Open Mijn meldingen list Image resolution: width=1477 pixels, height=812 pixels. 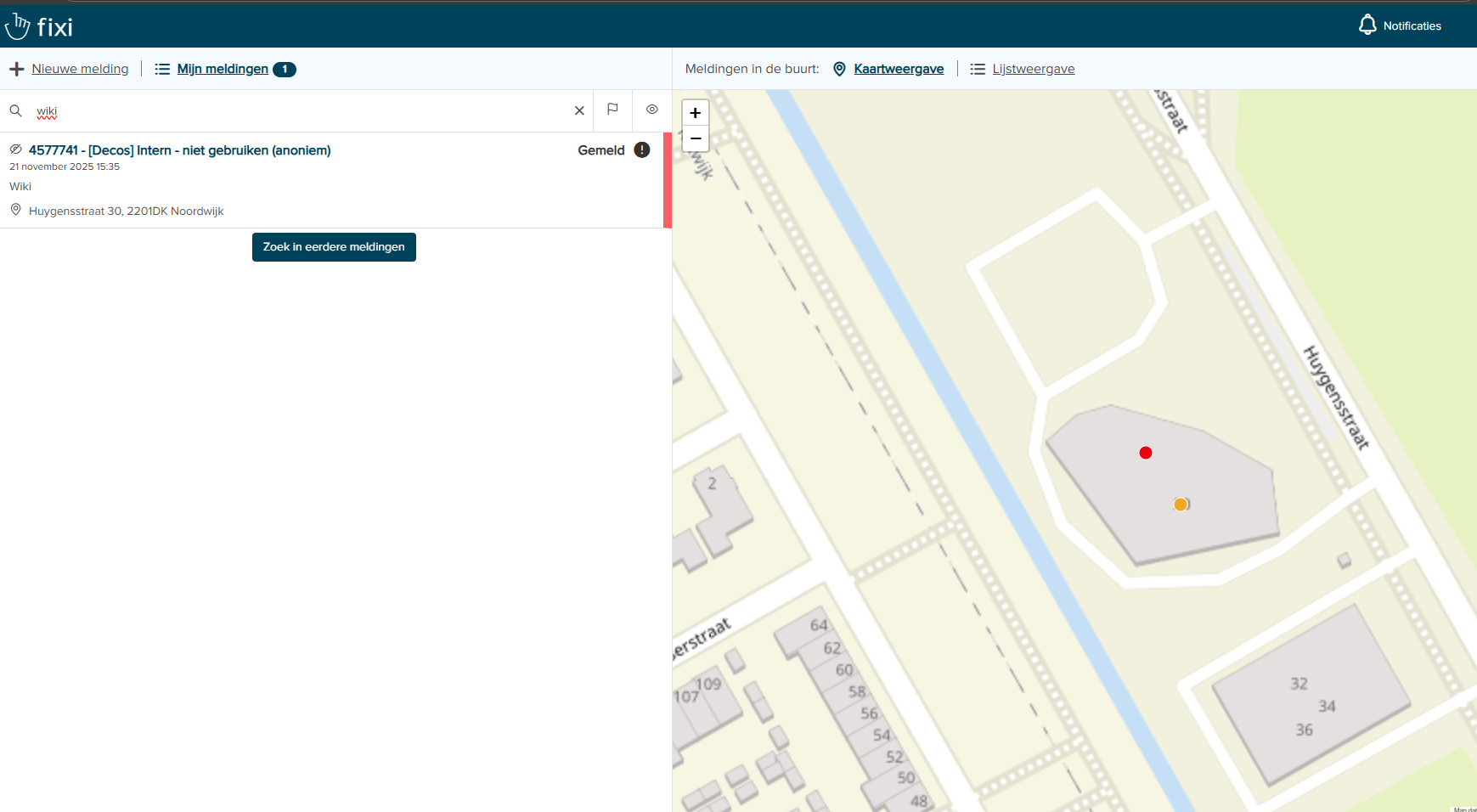223,69
